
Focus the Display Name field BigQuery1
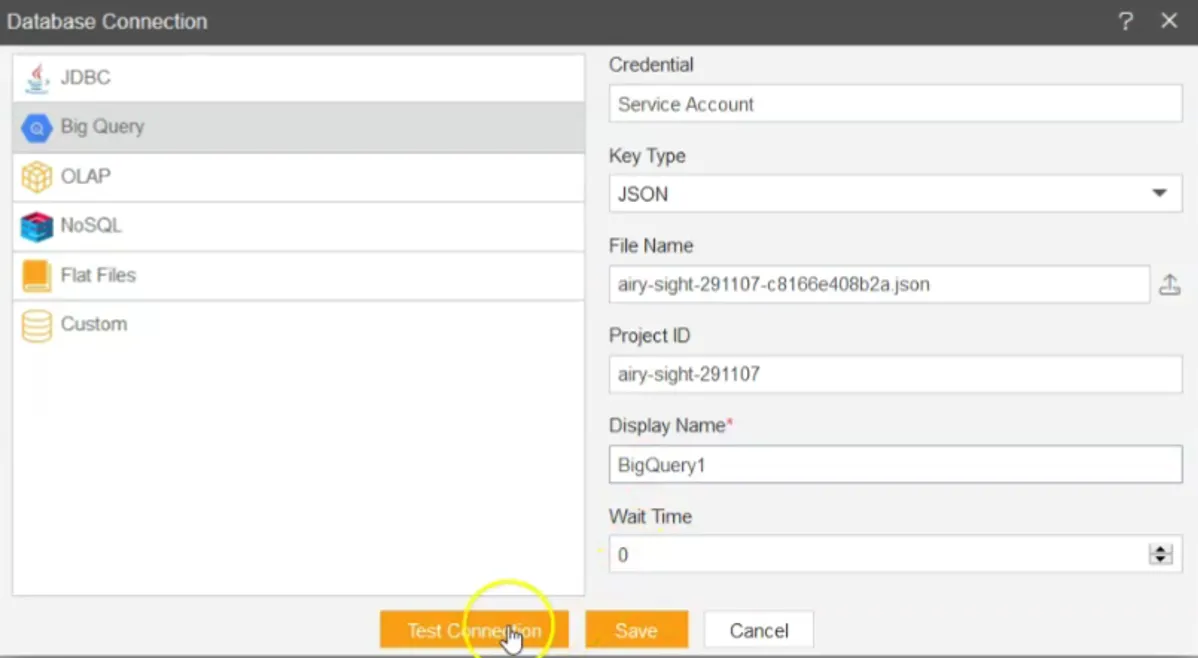[x=895, y=465]
